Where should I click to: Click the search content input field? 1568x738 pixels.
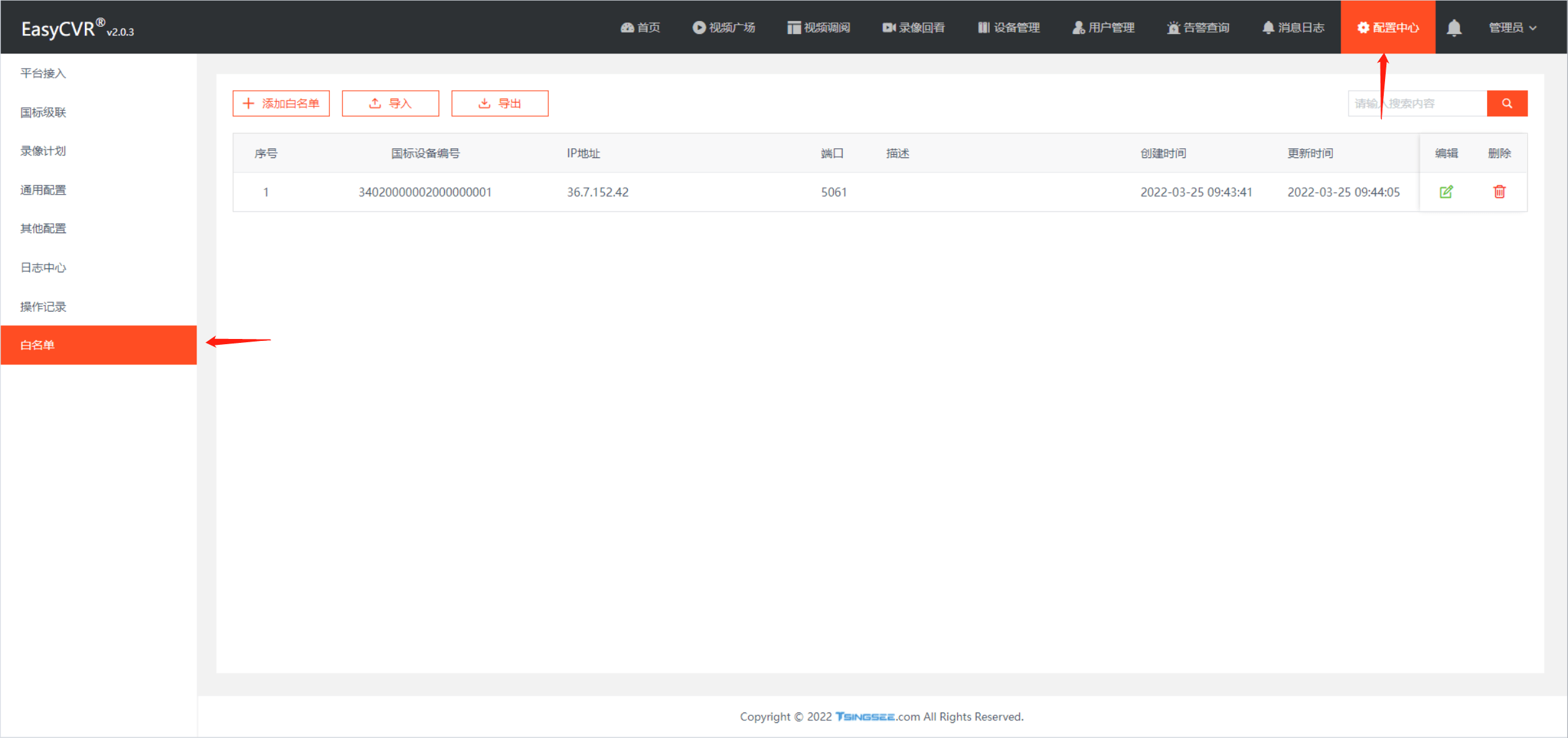[1416, 103]
